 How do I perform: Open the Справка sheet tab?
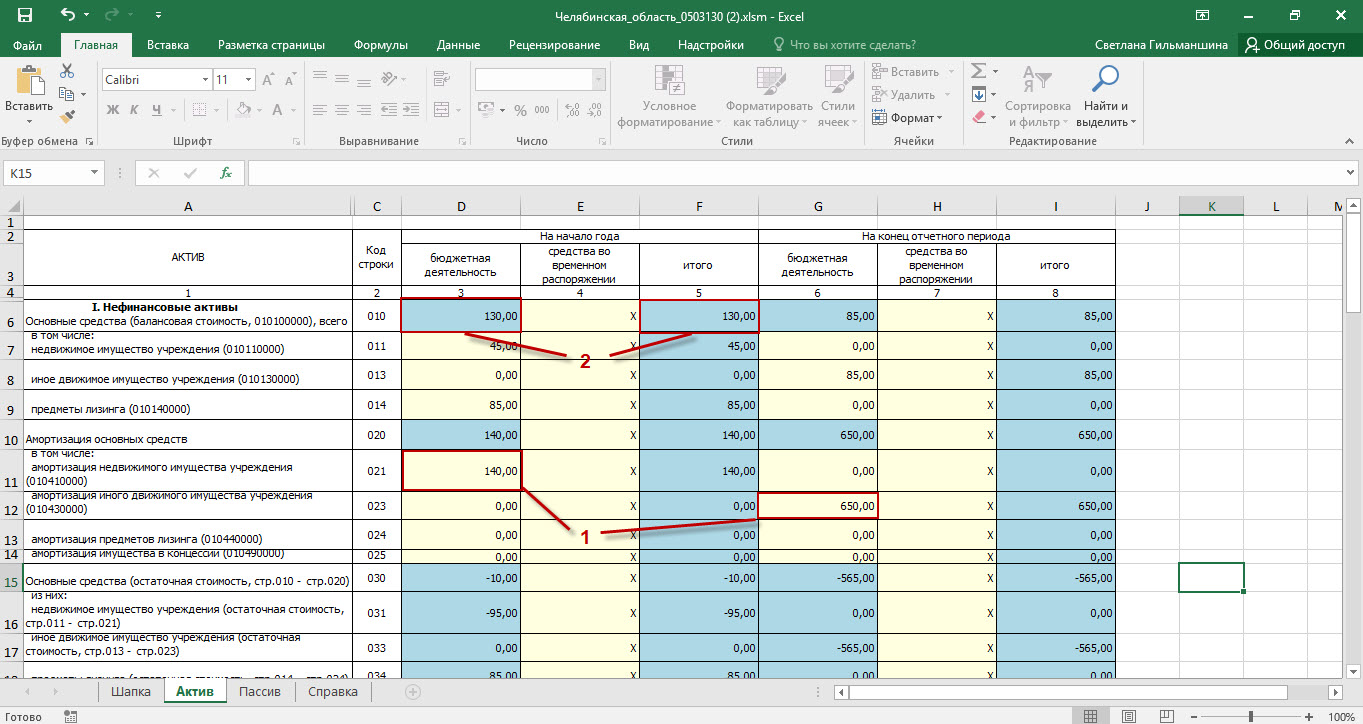pos(333,691)
